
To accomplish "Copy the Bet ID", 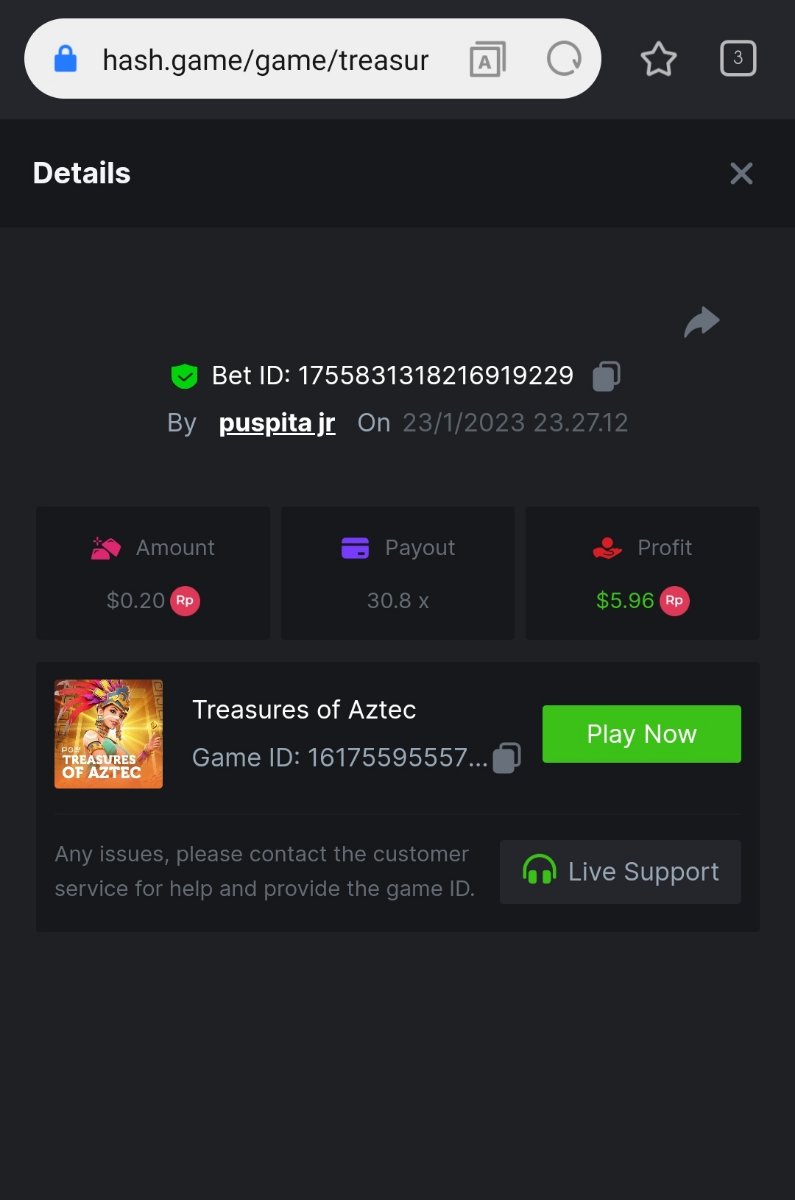I will point(606,376).
